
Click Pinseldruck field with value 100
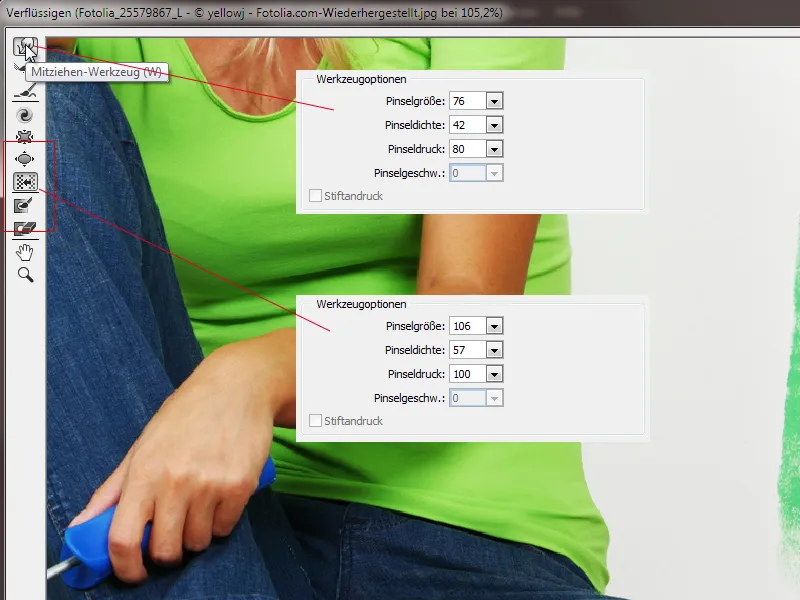click(x=468, y=374)
